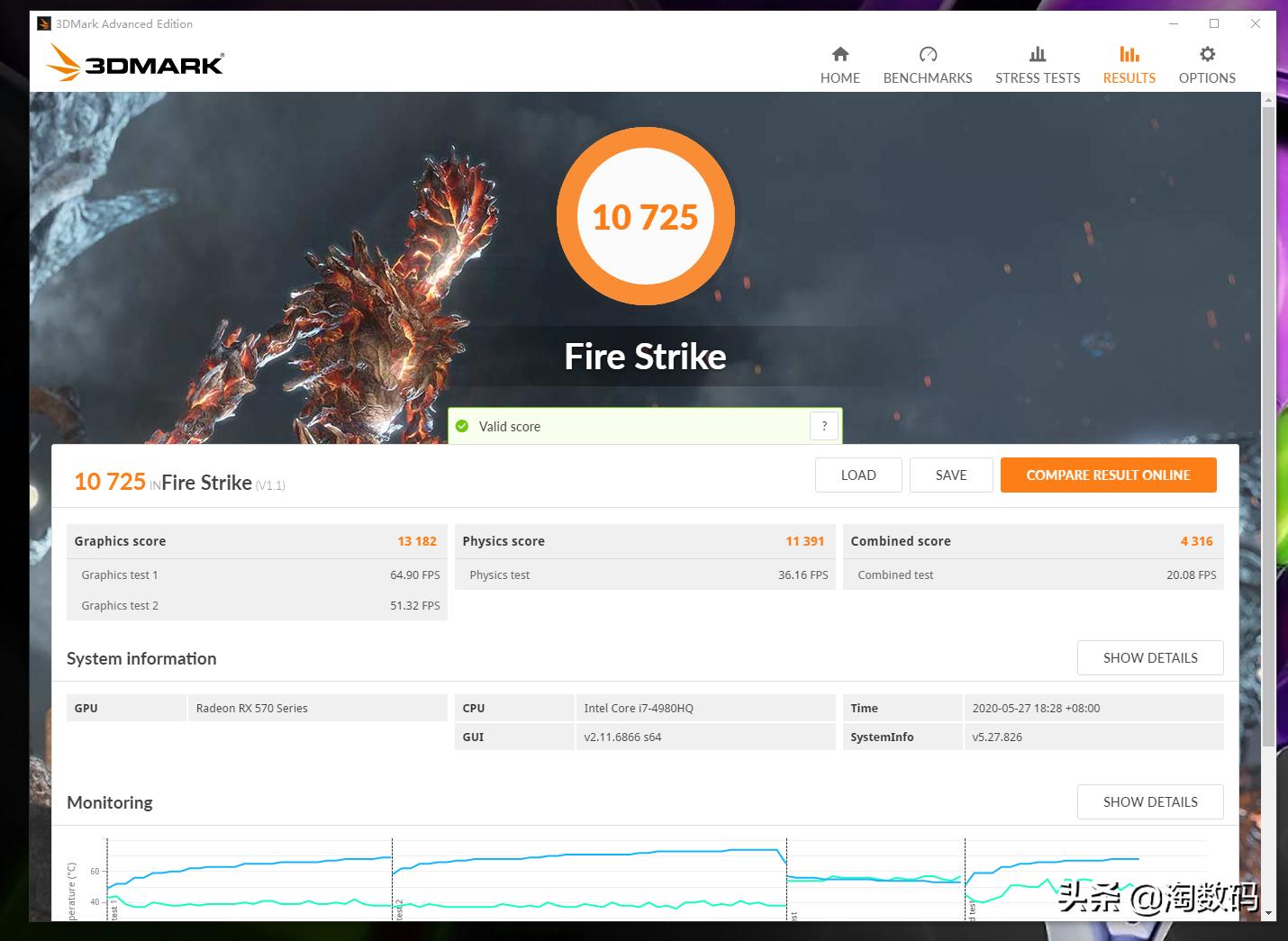Switch to the RESULTS tab

[x=1129, y=77]
